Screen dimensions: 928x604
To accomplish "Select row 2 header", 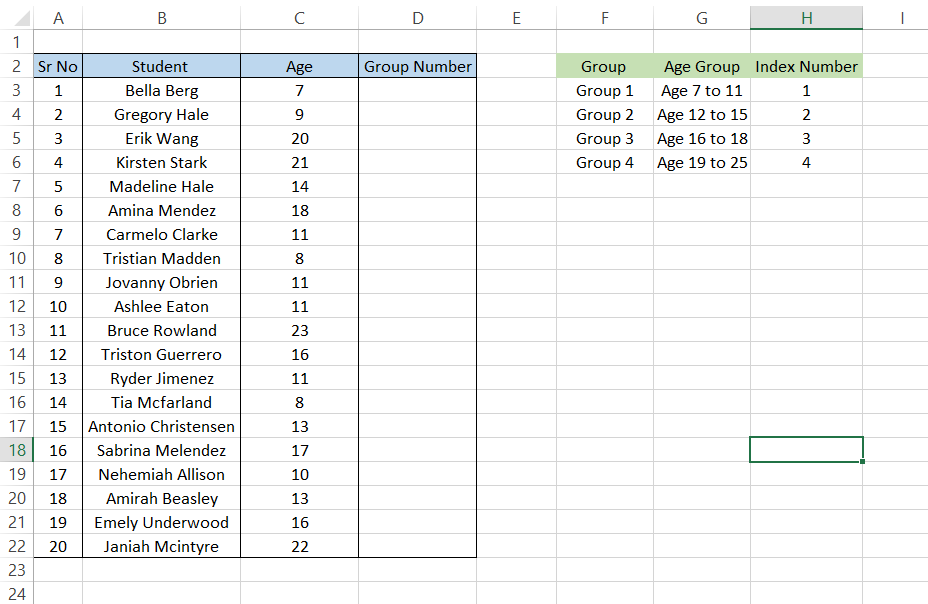I will pyautogui.click(x=16, y=66).
